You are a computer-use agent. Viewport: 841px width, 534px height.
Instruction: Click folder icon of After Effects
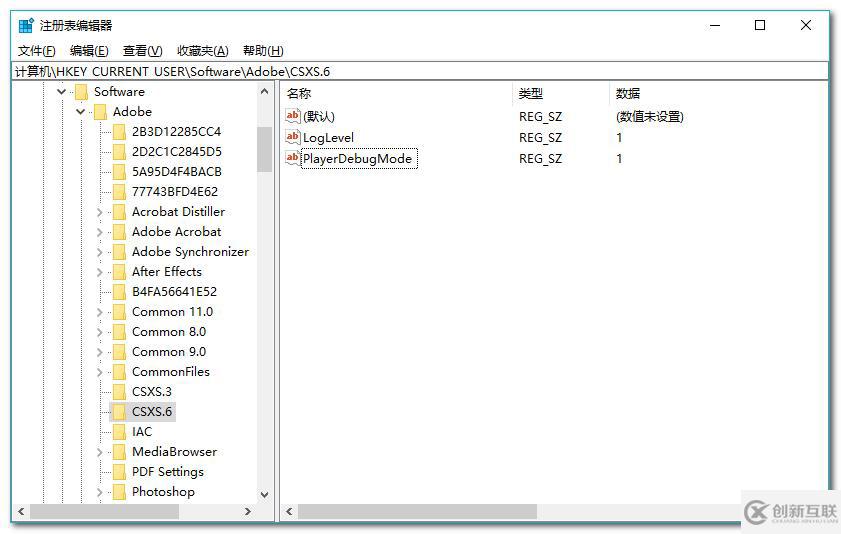point(119,272)
